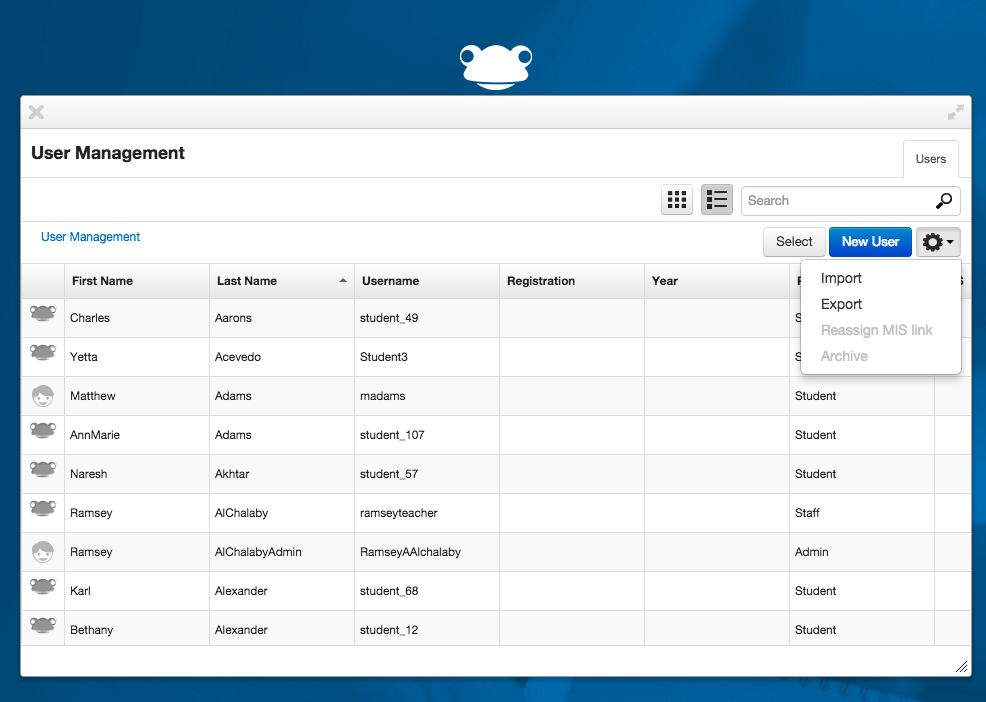Select the username student_57 cell
986x702 pixels.
[427, 474]
